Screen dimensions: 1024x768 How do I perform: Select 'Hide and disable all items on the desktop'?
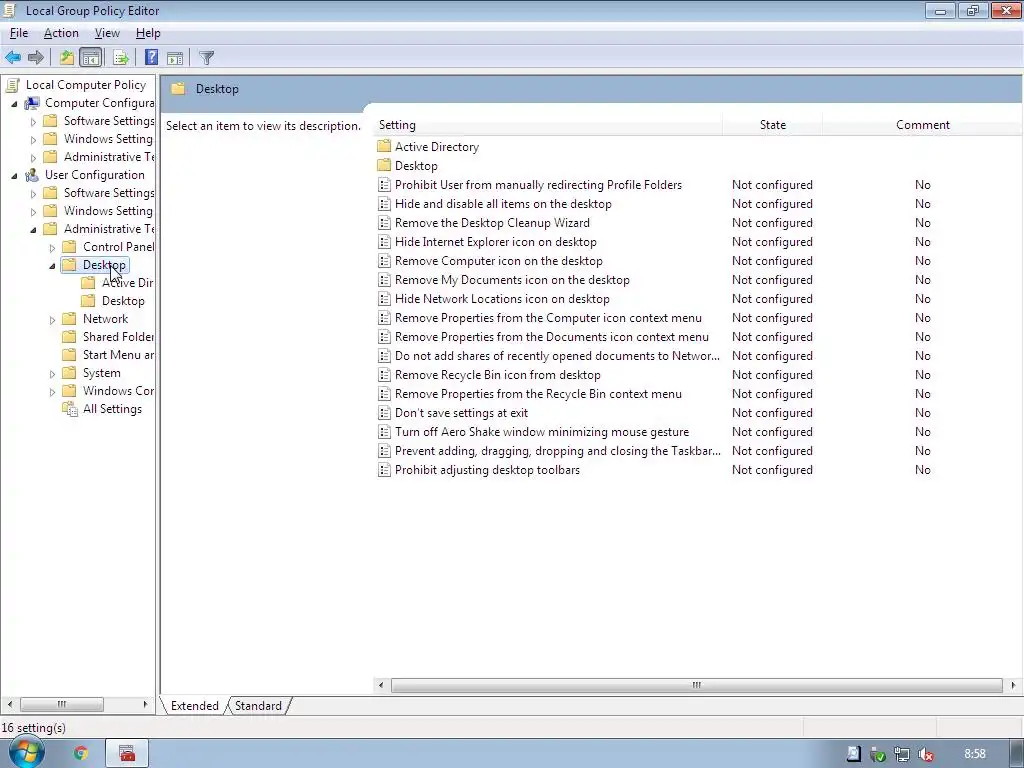[503, 204]
